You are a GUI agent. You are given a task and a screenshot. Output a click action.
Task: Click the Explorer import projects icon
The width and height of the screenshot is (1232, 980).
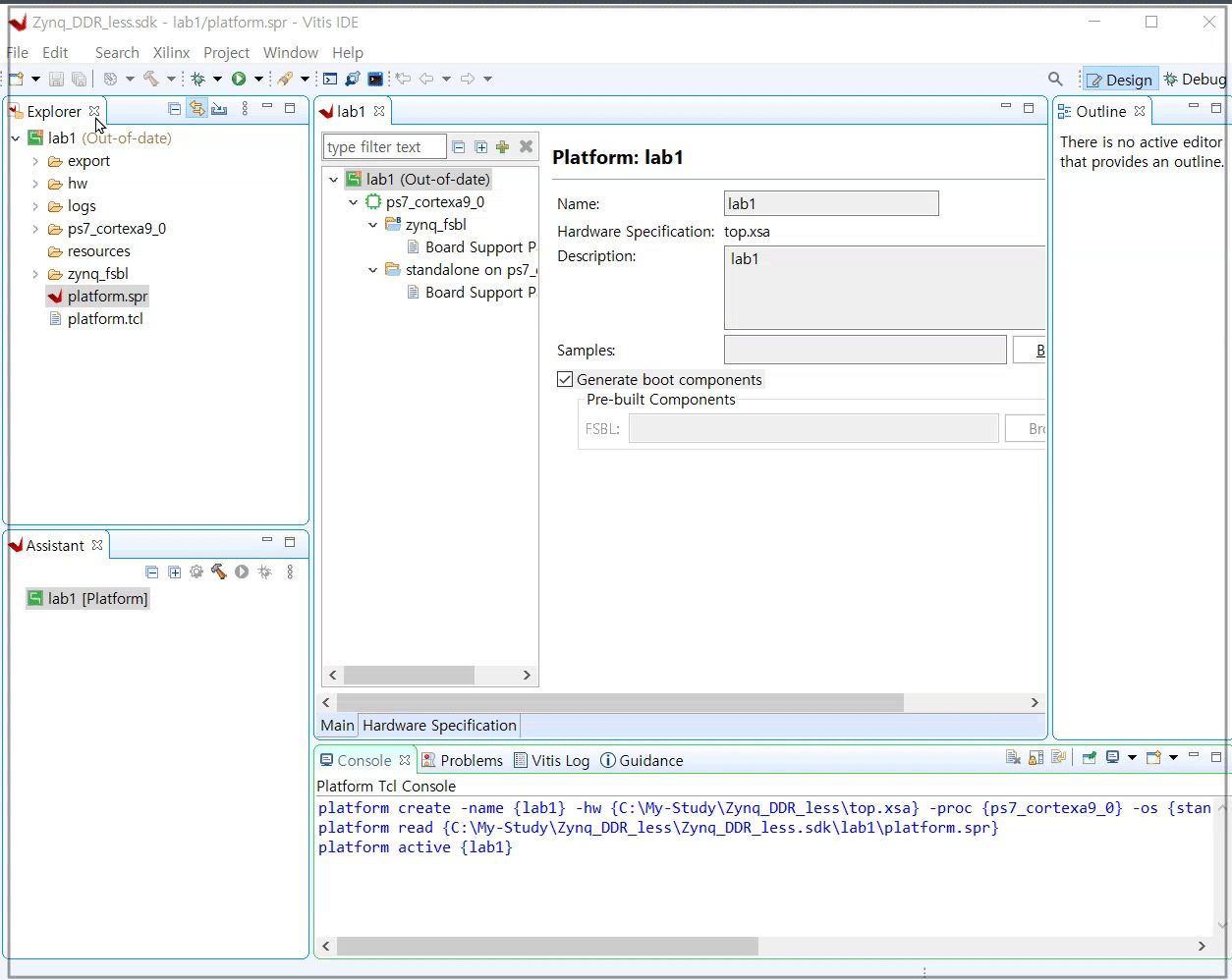(x=220, y=108)
